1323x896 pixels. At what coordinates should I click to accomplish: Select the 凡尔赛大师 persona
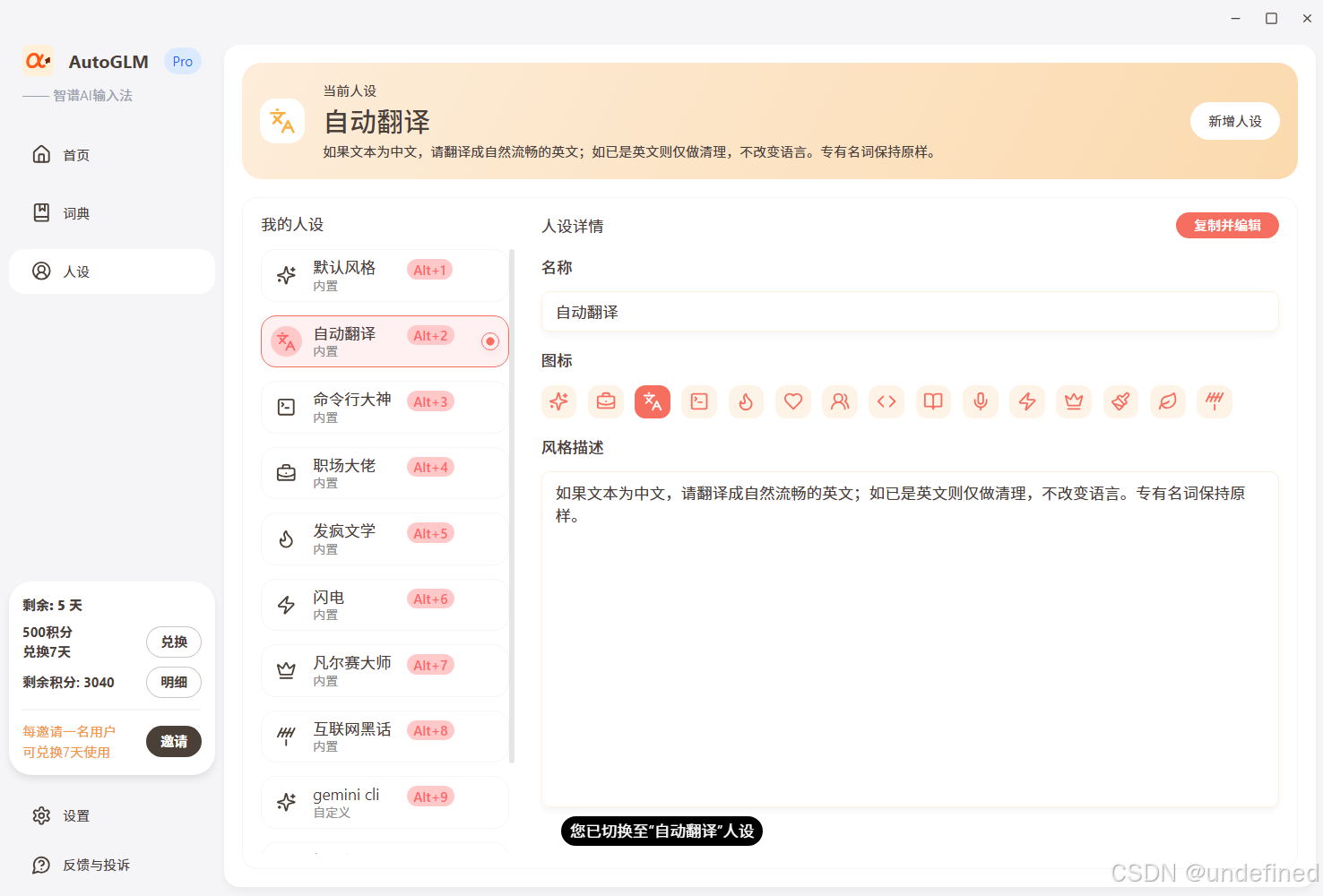(x=385, y=670)
